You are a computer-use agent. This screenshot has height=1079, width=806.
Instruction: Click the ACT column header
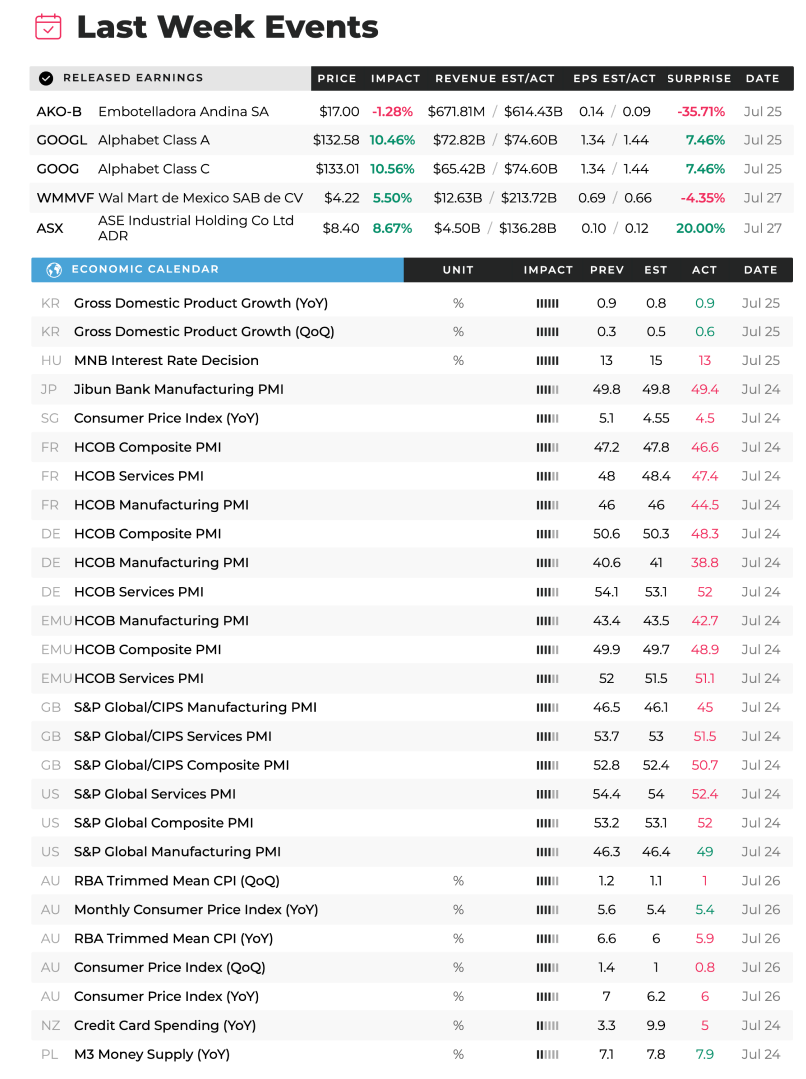point(704,270)
